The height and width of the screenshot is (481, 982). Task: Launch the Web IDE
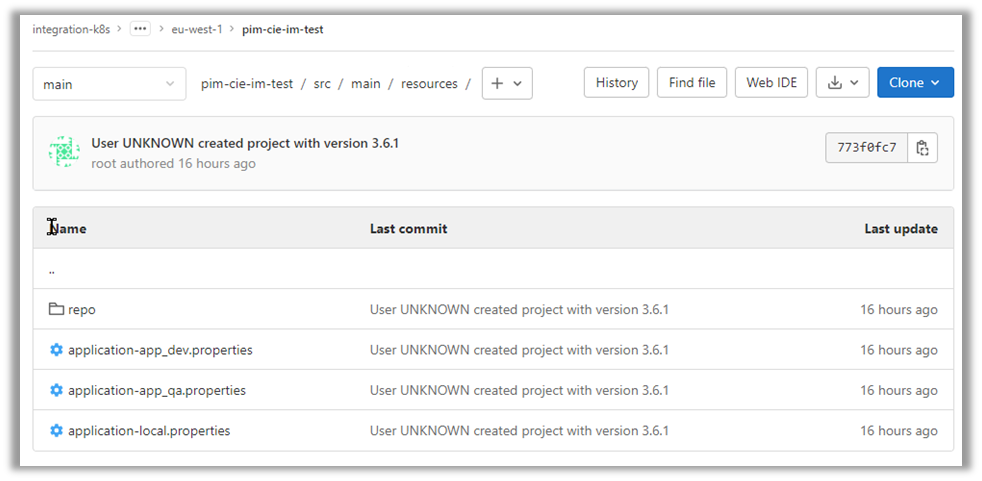point(771,83)
